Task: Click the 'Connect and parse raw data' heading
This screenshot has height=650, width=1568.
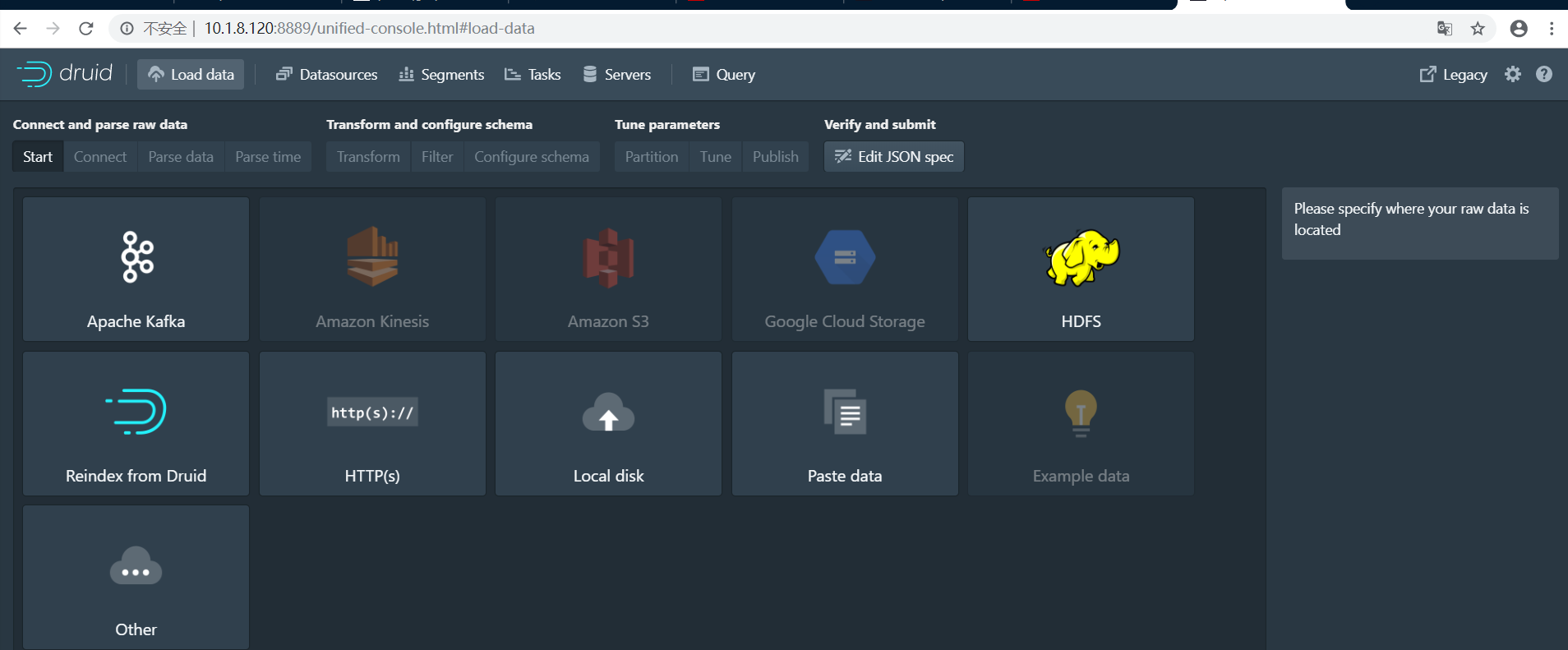Action: tap(100, 124)
